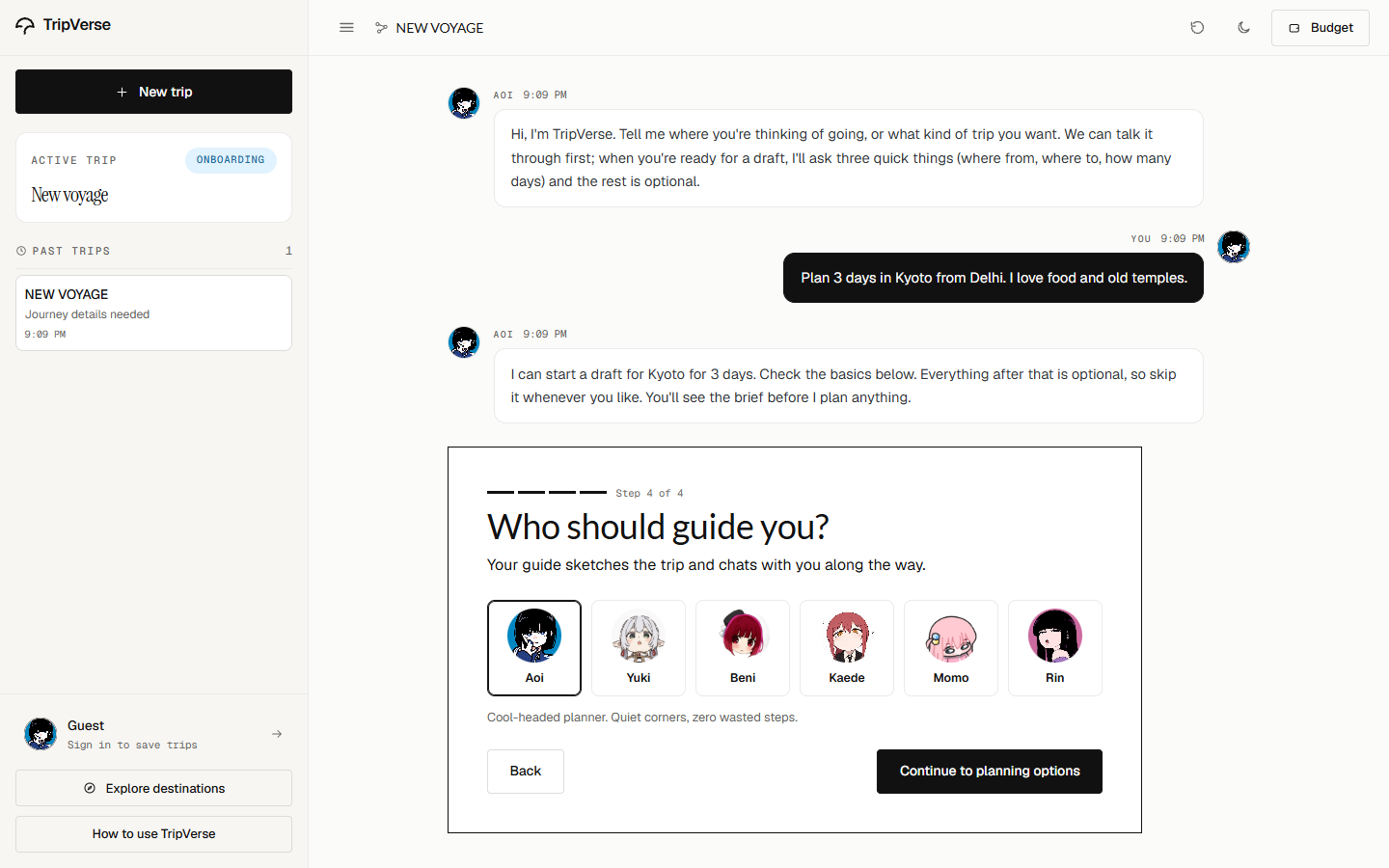1389x868 pixels.
Task: Click Aoi's avatar on the first message
Action: (x=464, y=102)
